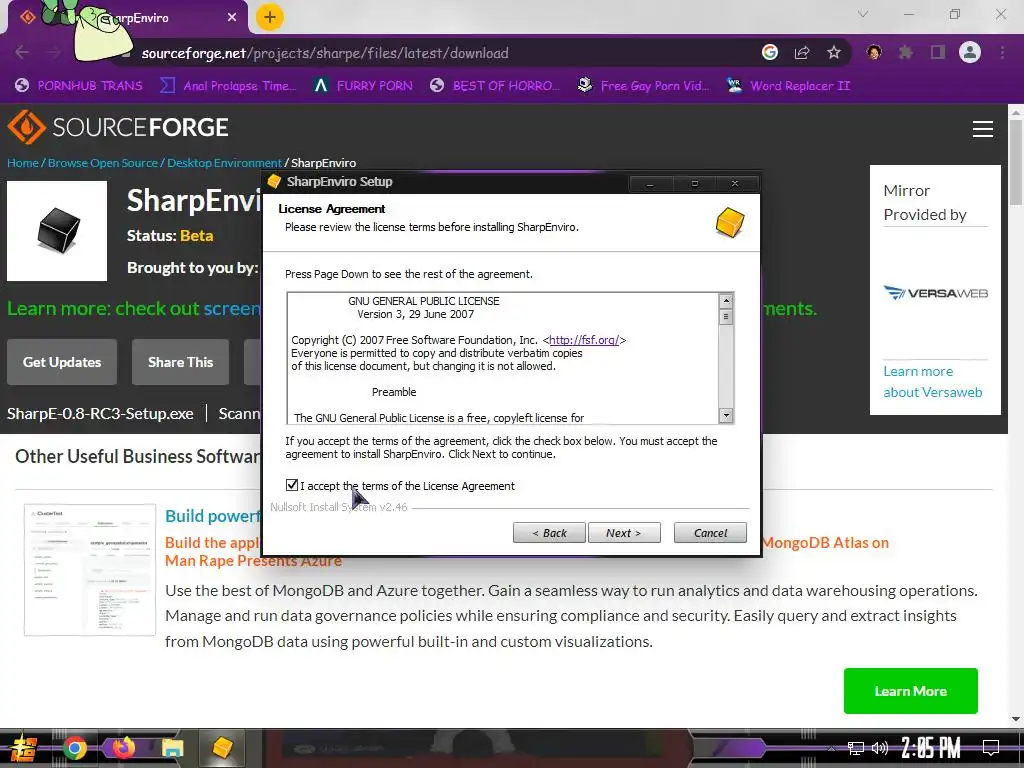Click the Versaweb logo
1024x768 pixels.
pos(935,293)
